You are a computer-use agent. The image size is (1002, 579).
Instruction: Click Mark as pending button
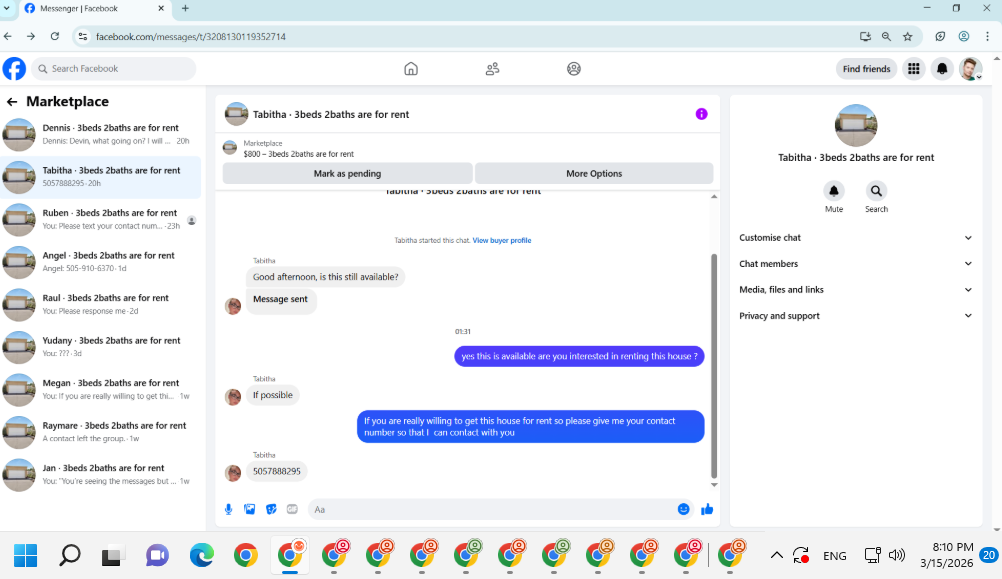[348, 173]
